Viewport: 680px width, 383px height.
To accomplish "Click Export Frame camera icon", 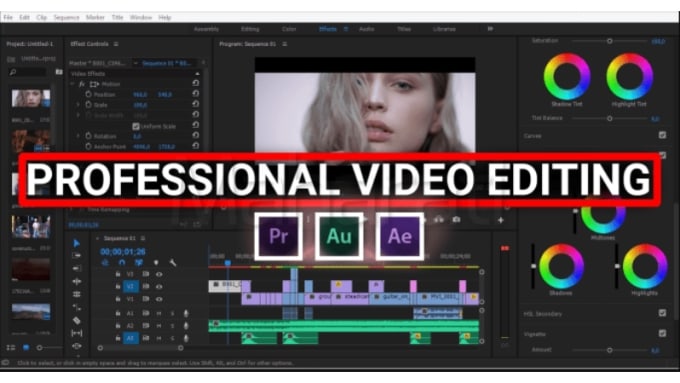I will (x=456, y=220).
